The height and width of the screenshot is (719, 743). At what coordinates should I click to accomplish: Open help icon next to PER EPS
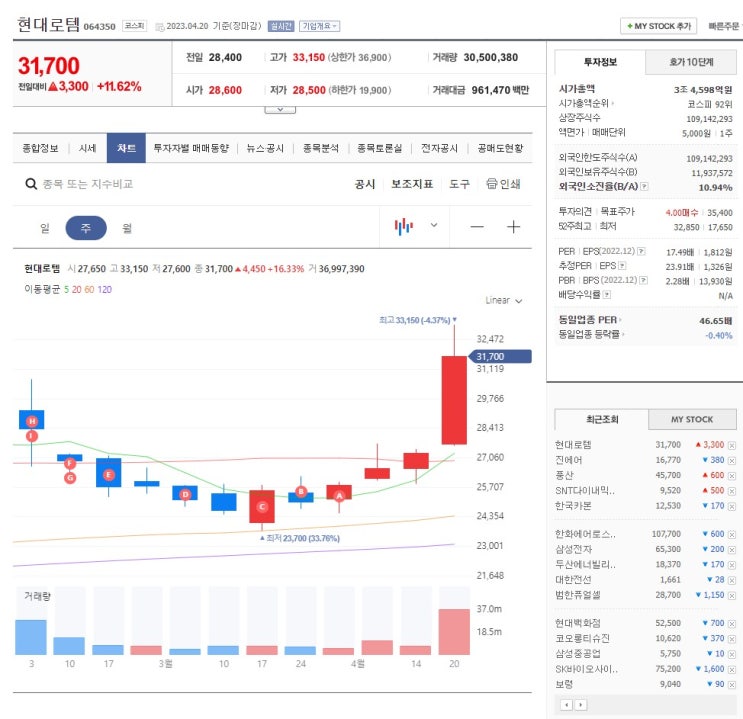[641, 251]
